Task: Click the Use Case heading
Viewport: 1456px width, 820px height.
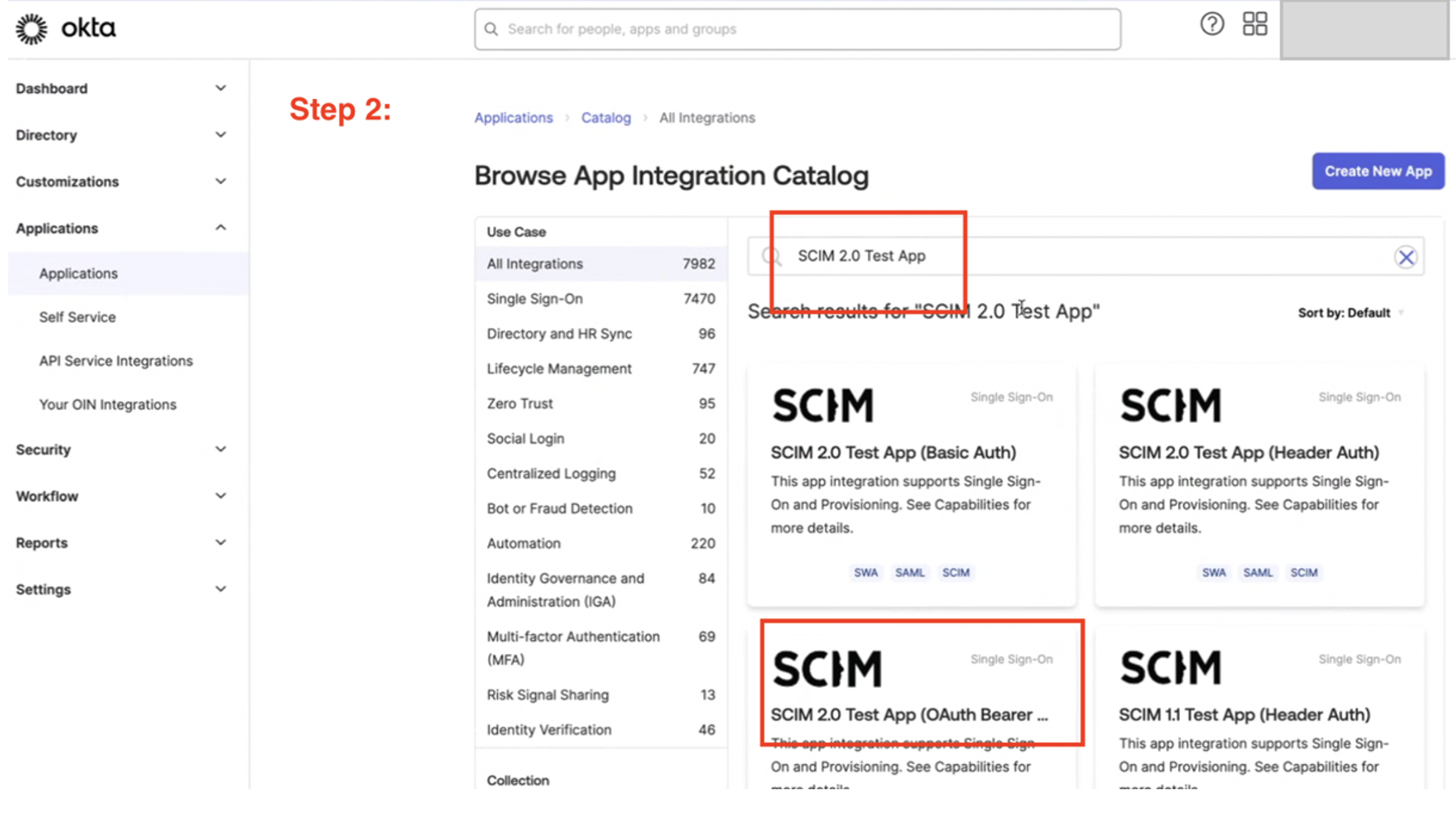Action: (516, 232)
